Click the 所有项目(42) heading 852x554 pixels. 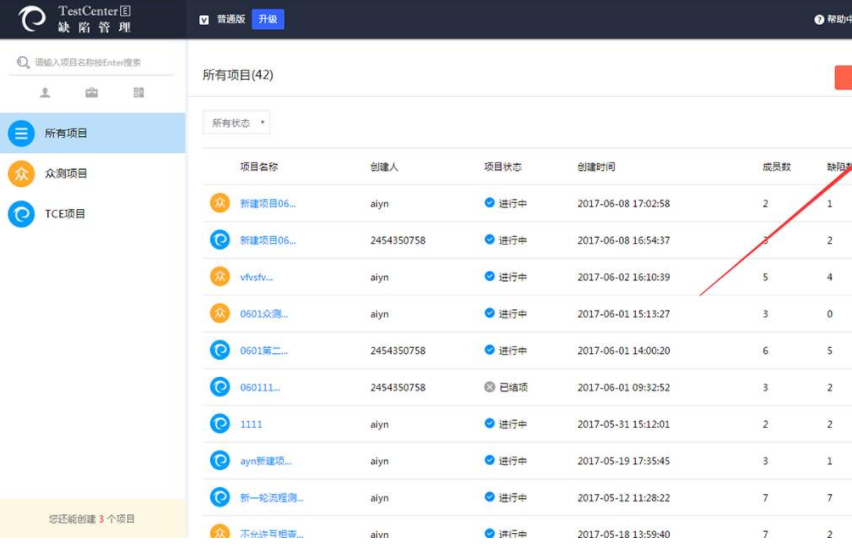coord(238,75)
